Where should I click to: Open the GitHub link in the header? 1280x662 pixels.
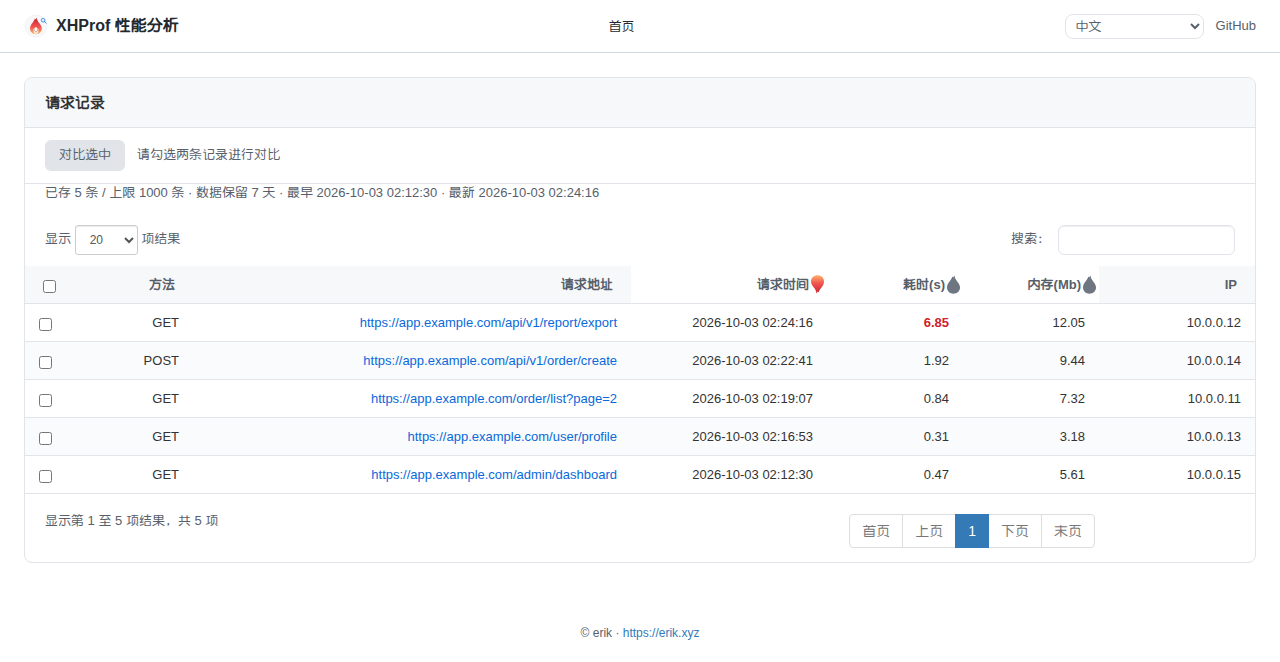pos(1235,26)
